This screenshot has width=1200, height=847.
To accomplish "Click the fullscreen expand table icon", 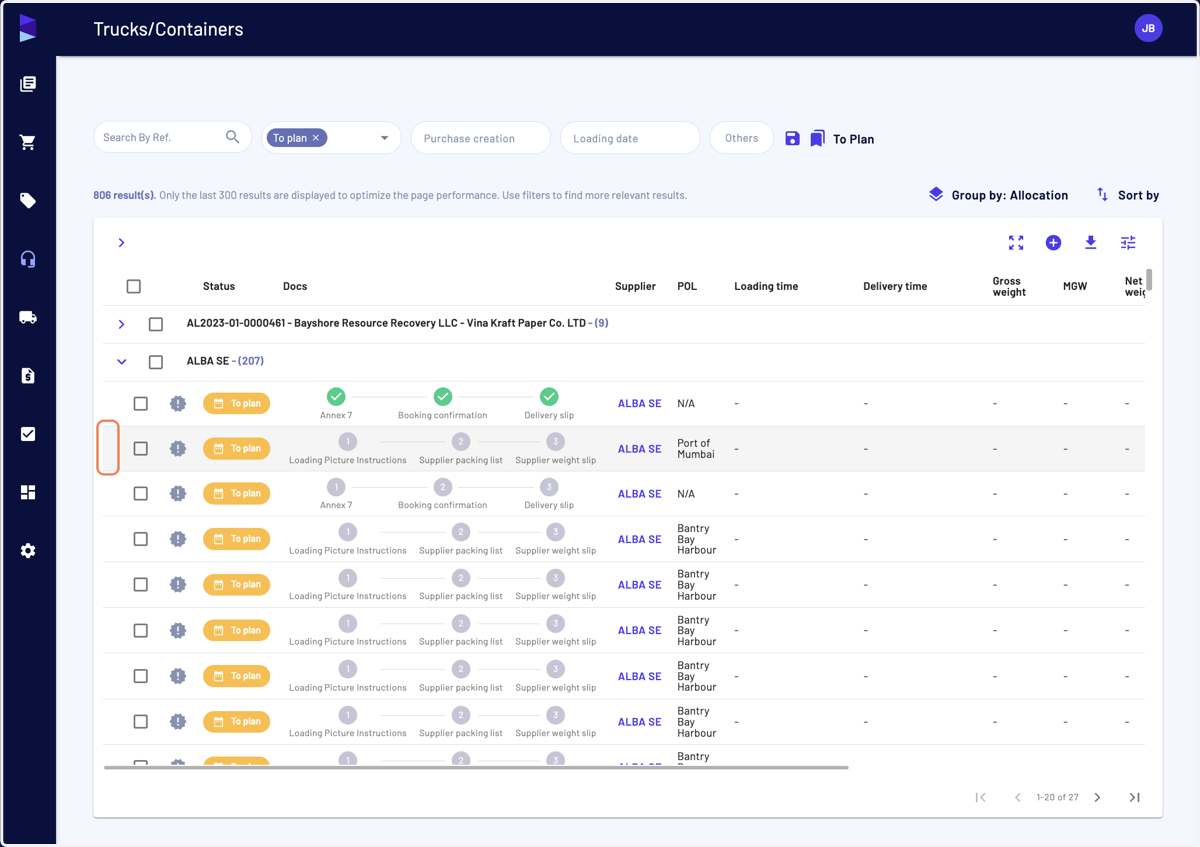I will (1016, 243).
